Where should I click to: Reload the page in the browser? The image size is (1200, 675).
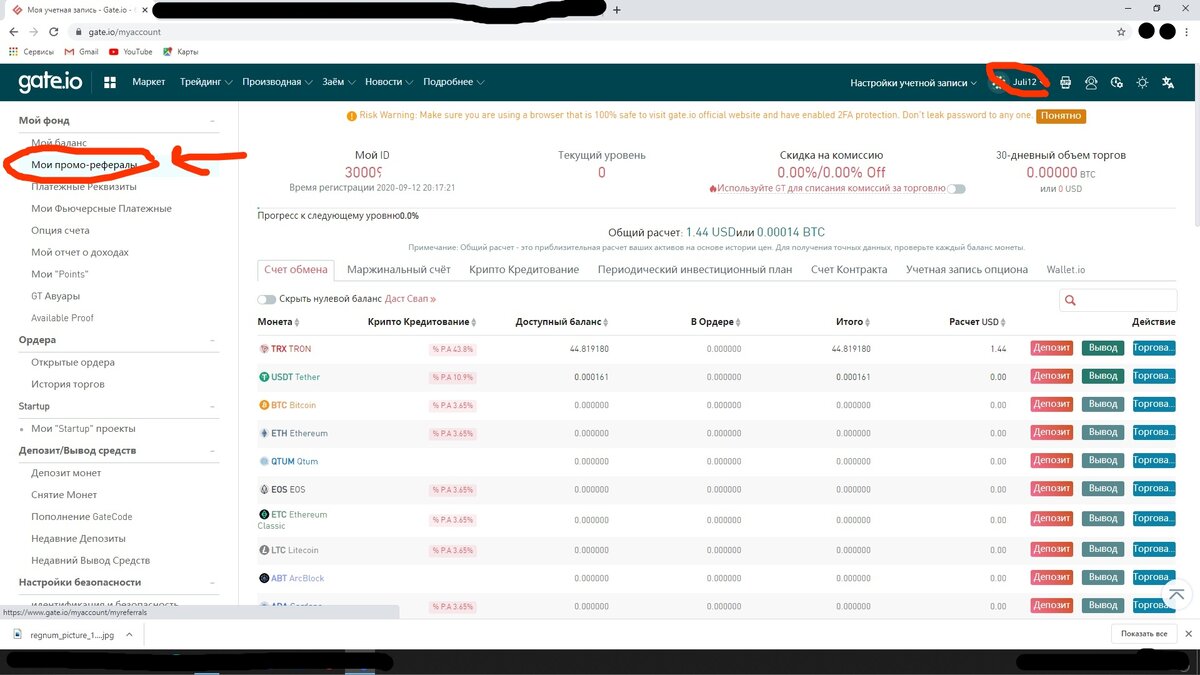tap(54, 32)
